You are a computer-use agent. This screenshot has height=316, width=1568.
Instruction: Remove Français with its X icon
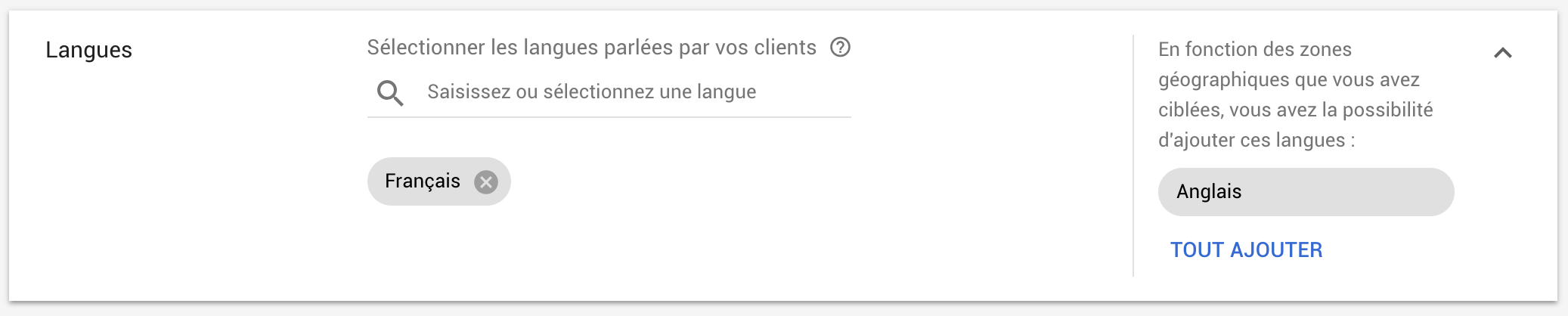click(x=486, y=182)
